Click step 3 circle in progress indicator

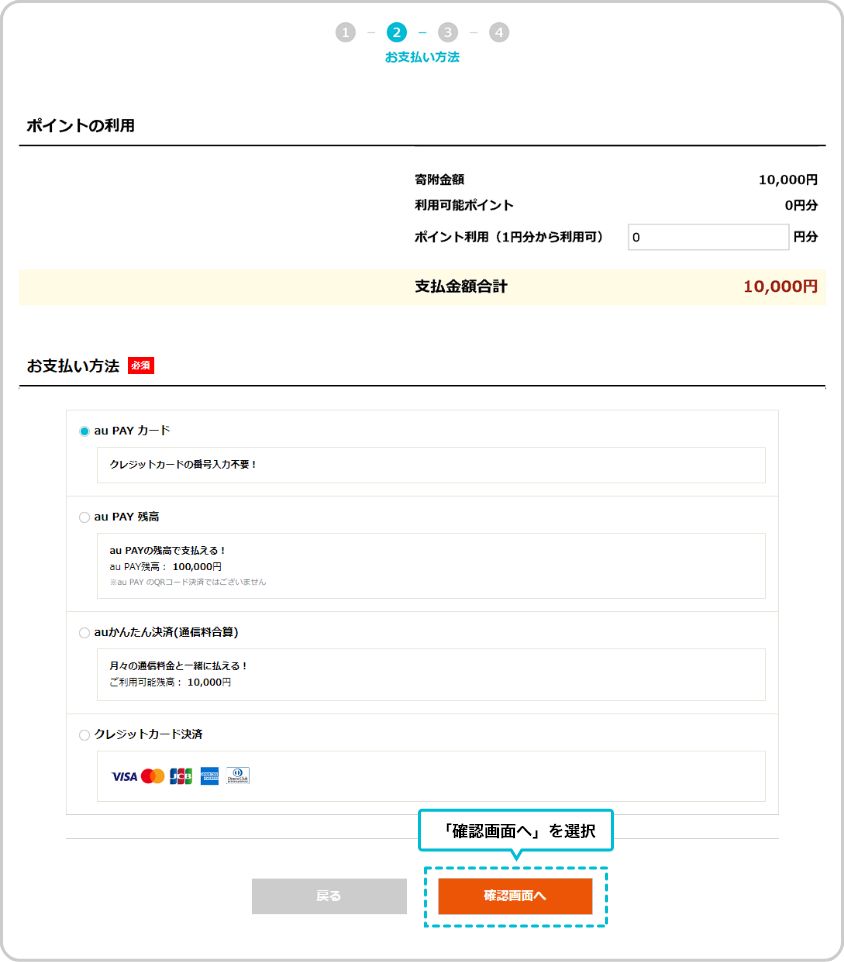pos(448,32)
